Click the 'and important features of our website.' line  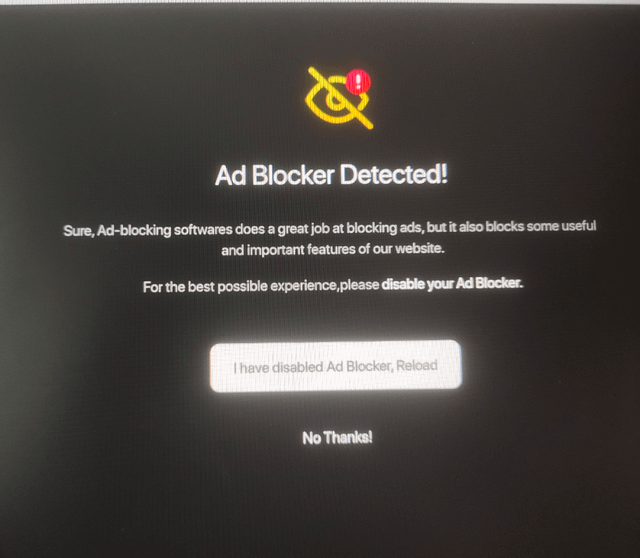[333, 249]
